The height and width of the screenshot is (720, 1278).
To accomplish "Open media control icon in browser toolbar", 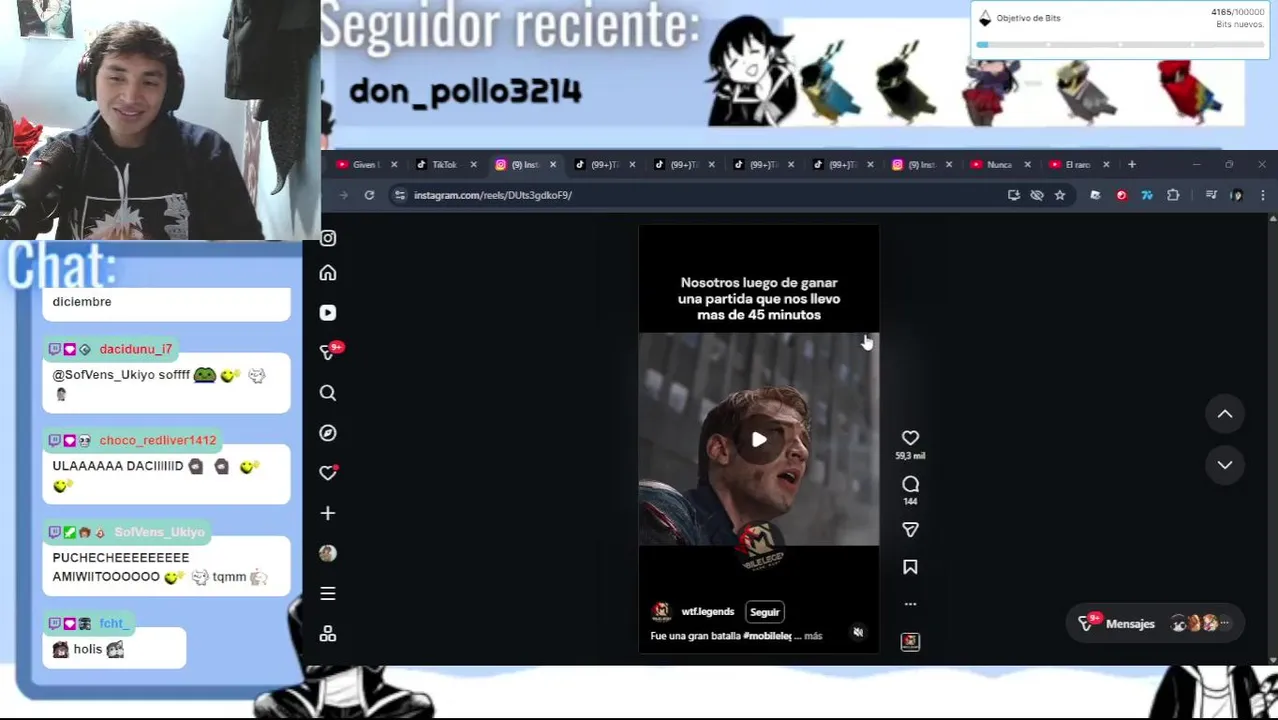I will (1211, 195).
